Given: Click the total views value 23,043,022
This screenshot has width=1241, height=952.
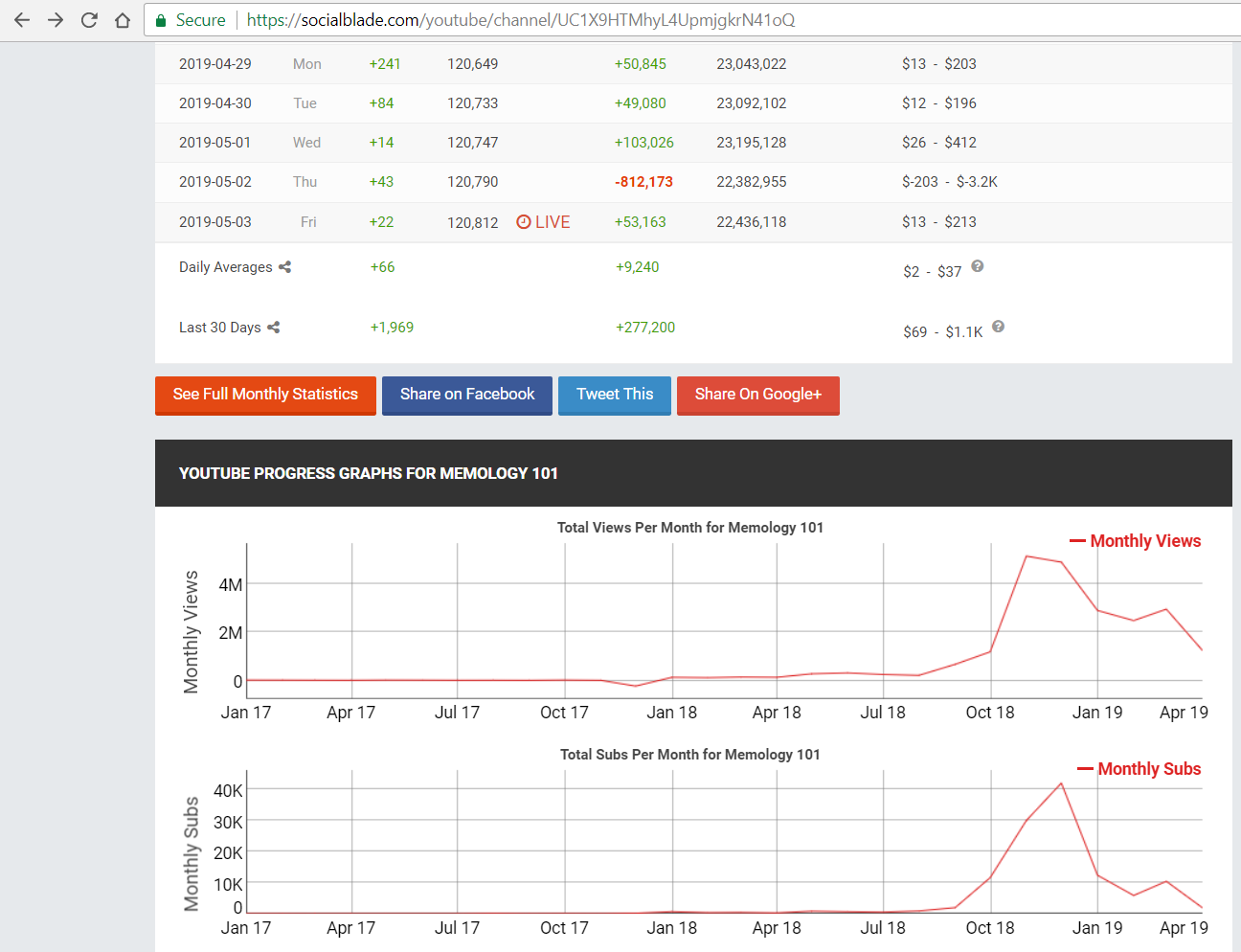Looking at the screenshot, I should coord(752,64).
